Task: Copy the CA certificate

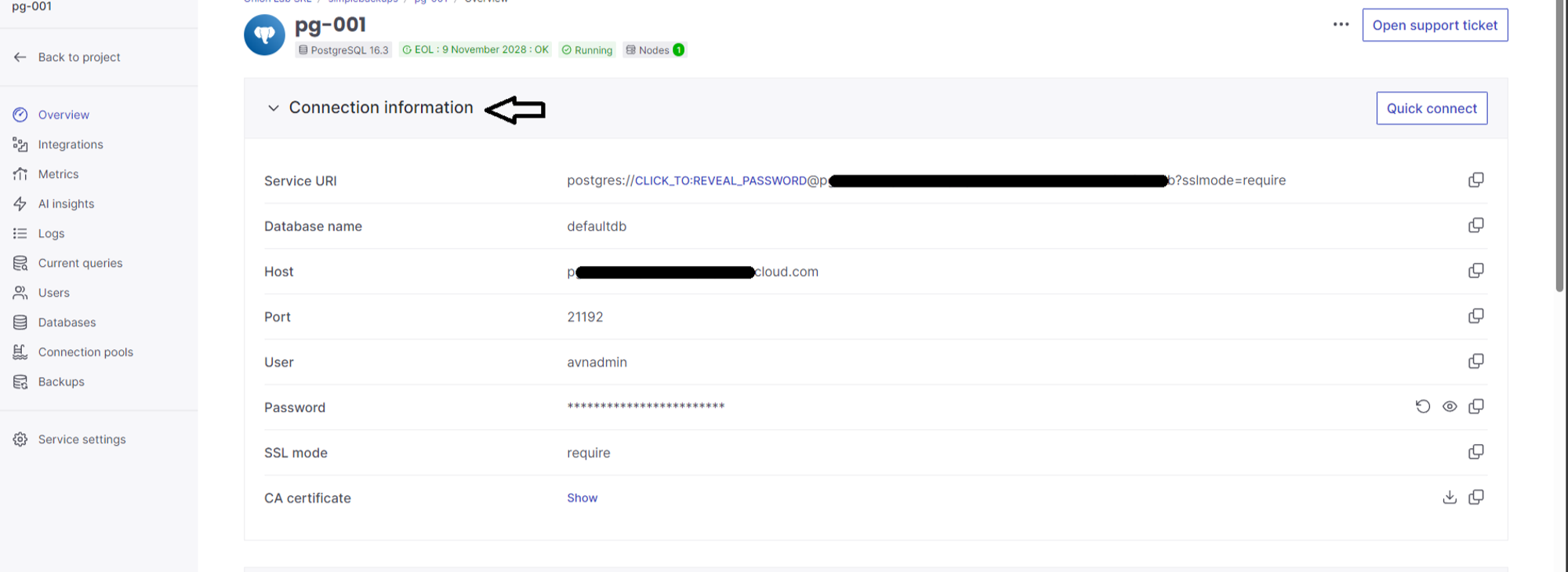Action: [1475, 497]
